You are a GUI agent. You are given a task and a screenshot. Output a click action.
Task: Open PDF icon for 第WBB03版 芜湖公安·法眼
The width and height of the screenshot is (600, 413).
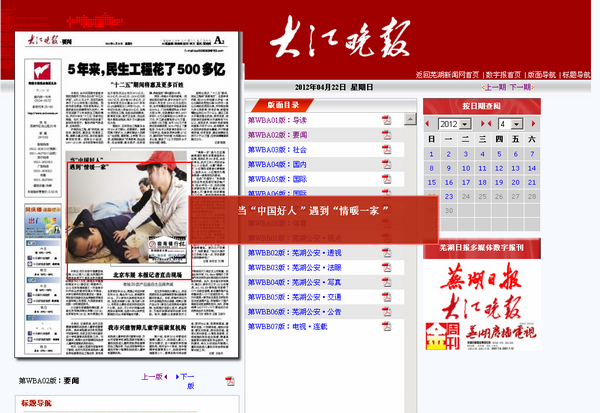(x=386, y=267)
